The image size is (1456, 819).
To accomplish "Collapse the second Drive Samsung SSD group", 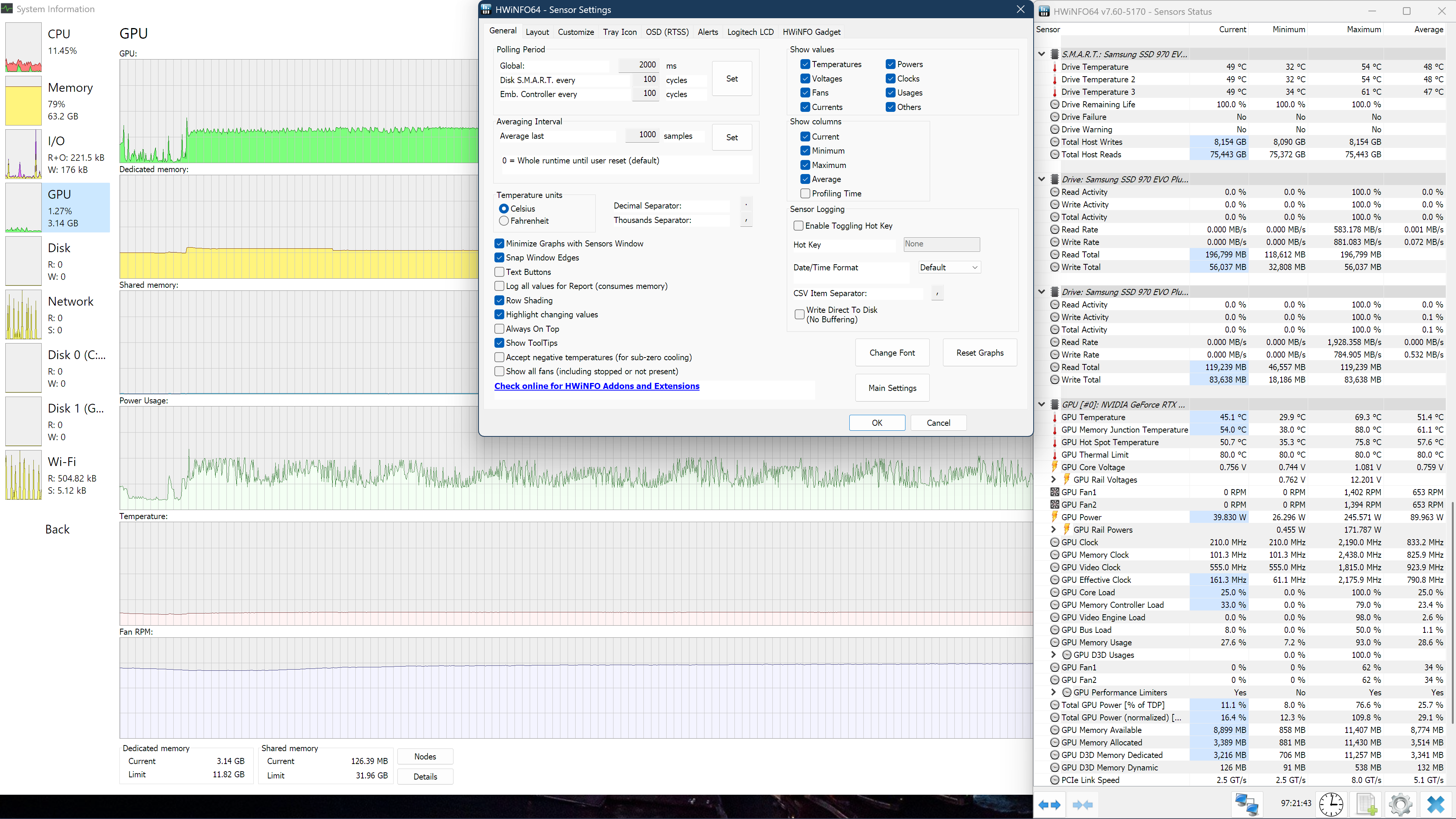I will click(x=1042, y=292).
